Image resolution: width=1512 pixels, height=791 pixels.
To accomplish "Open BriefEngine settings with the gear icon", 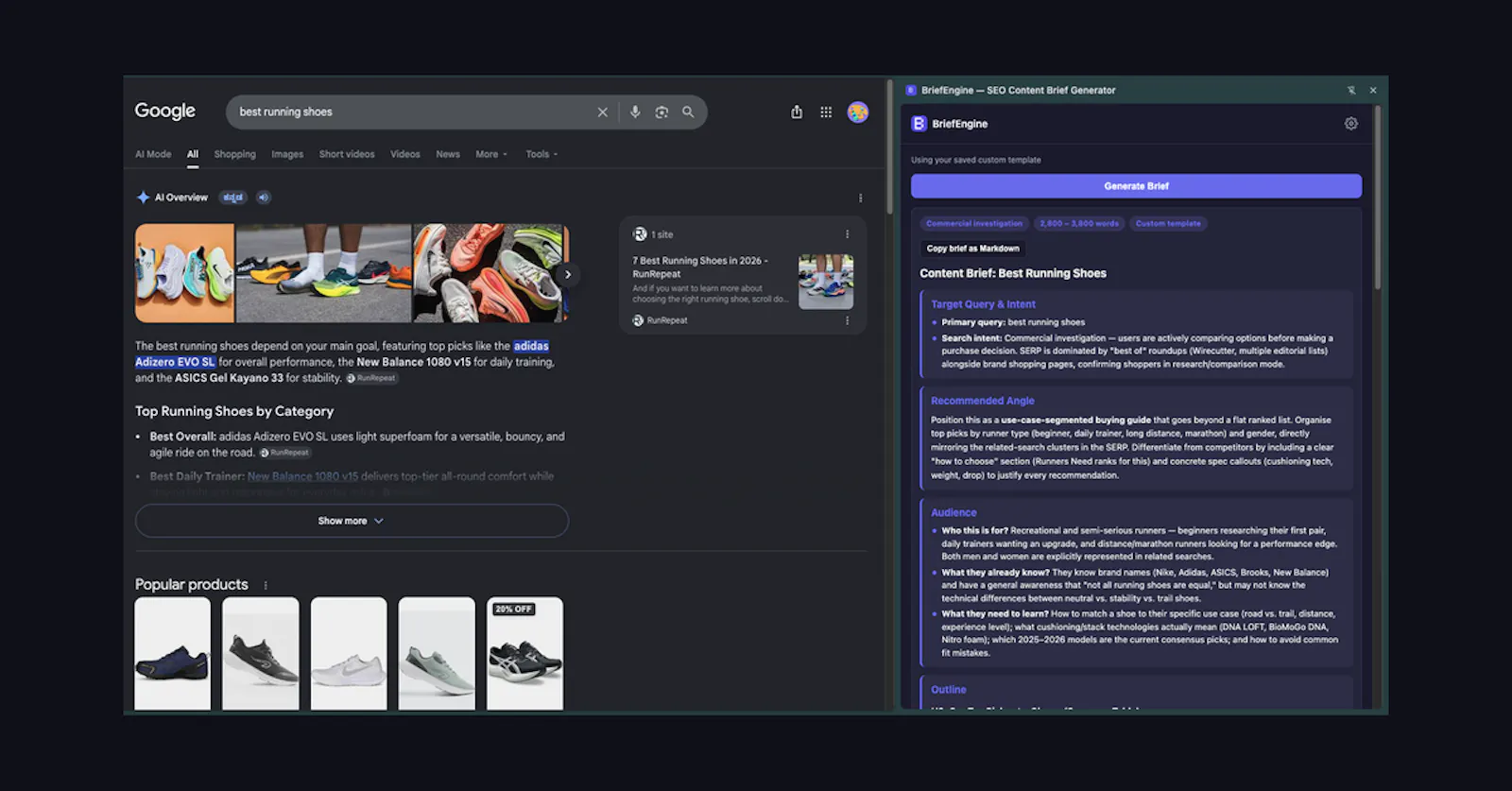I will point(1351,124).
